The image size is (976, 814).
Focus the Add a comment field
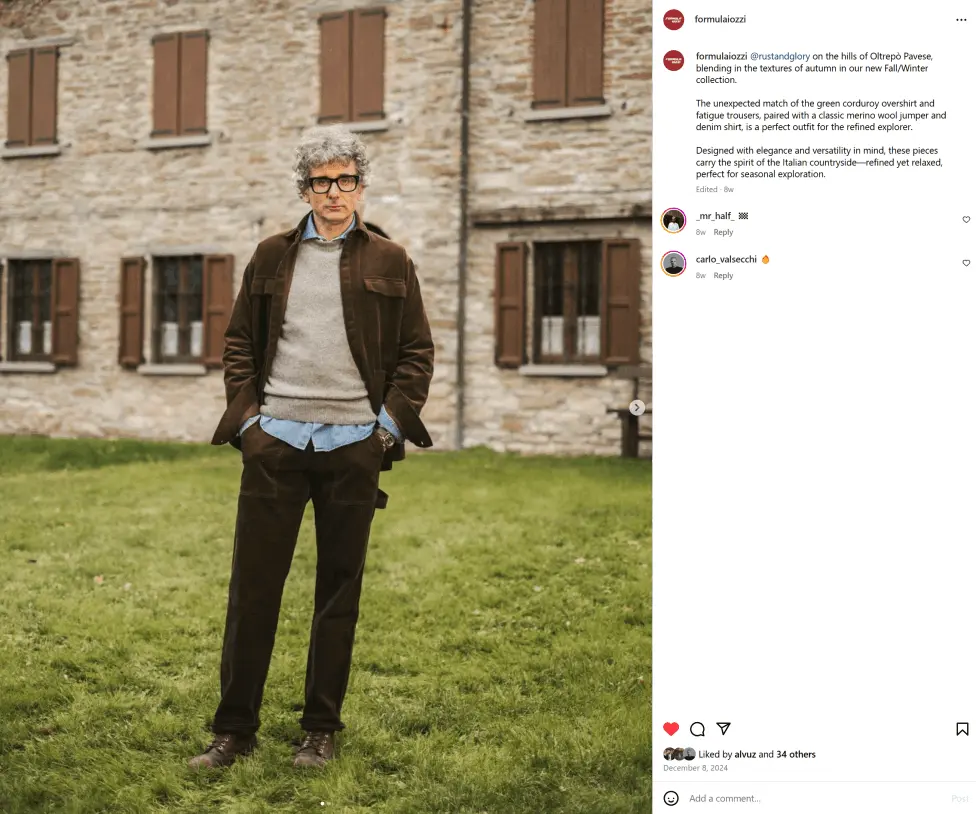[x=815, y=798]
